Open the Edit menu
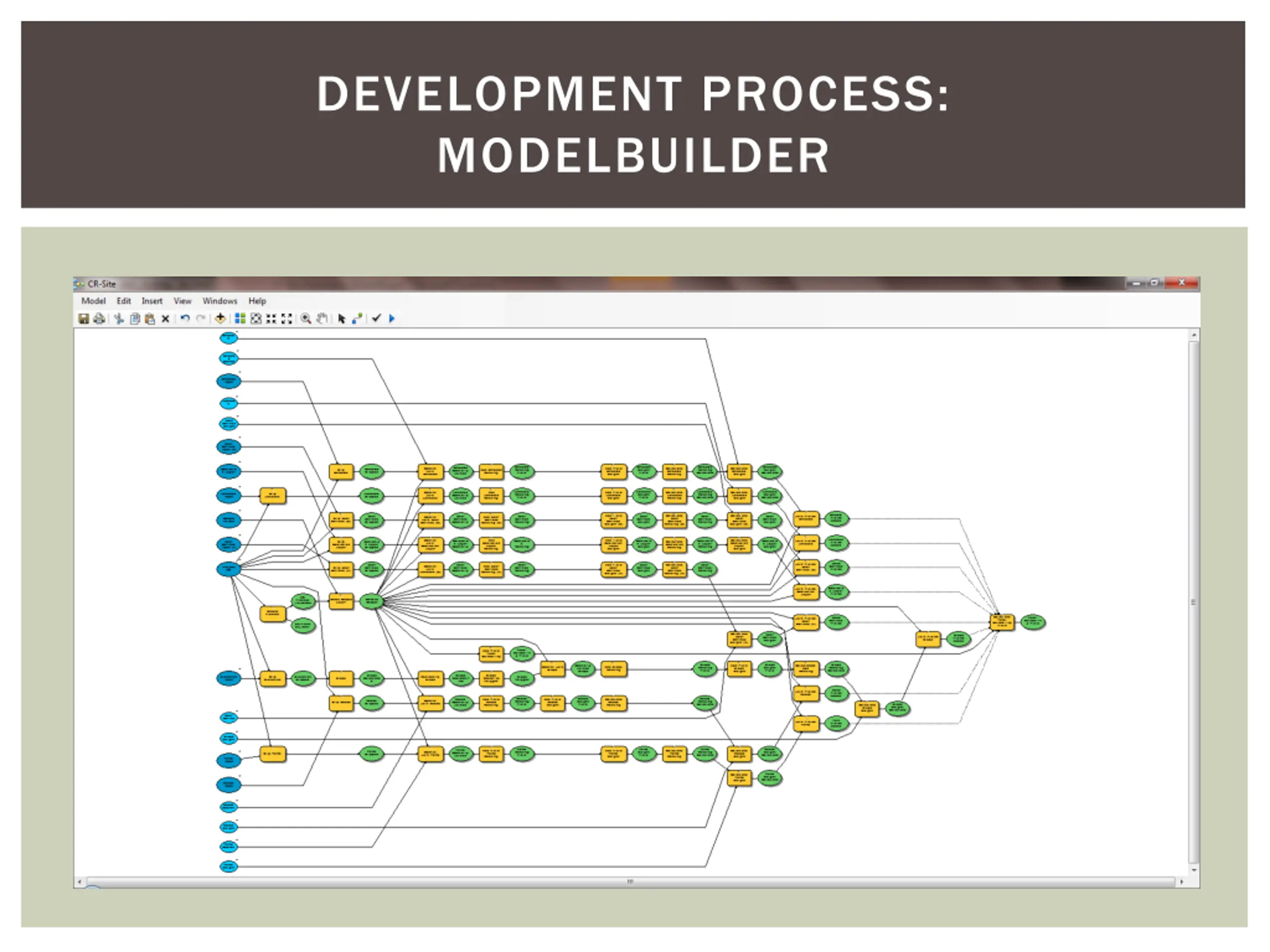 tap(124, 300)
